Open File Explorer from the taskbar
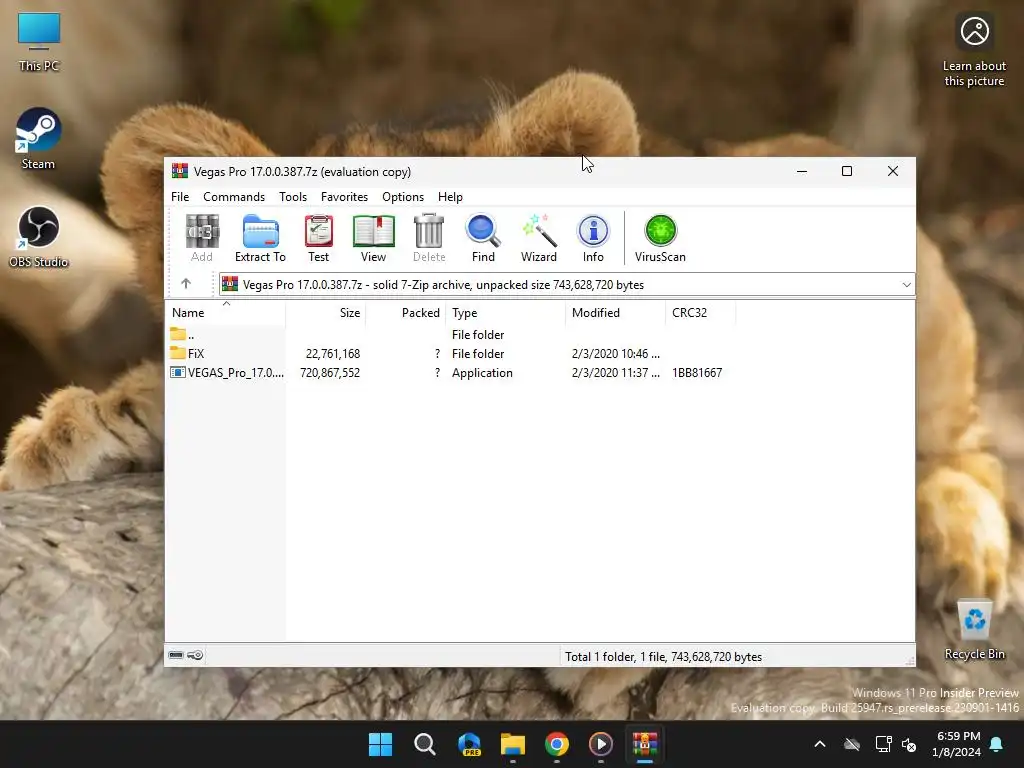 point(513,744)
